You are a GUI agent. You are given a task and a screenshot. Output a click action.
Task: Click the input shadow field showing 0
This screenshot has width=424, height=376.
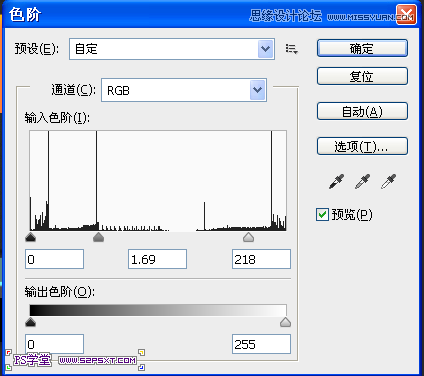(54, 259)
